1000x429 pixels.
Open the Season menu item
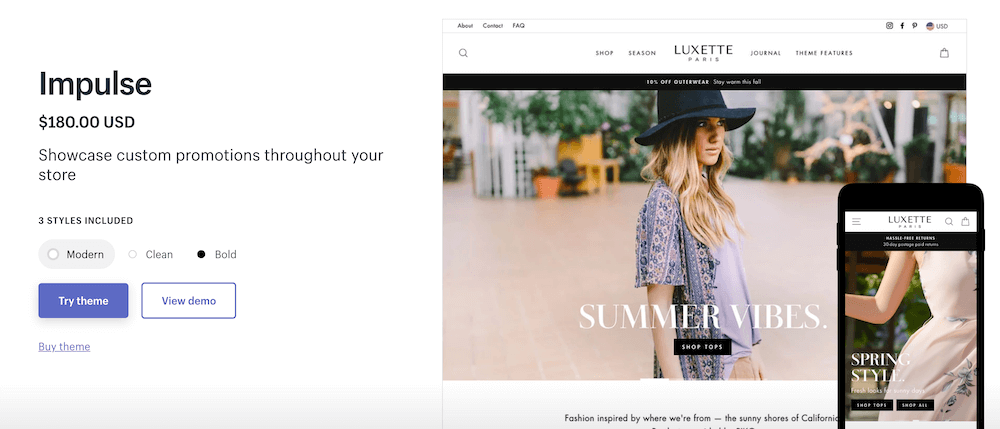(x=642, y=53)
